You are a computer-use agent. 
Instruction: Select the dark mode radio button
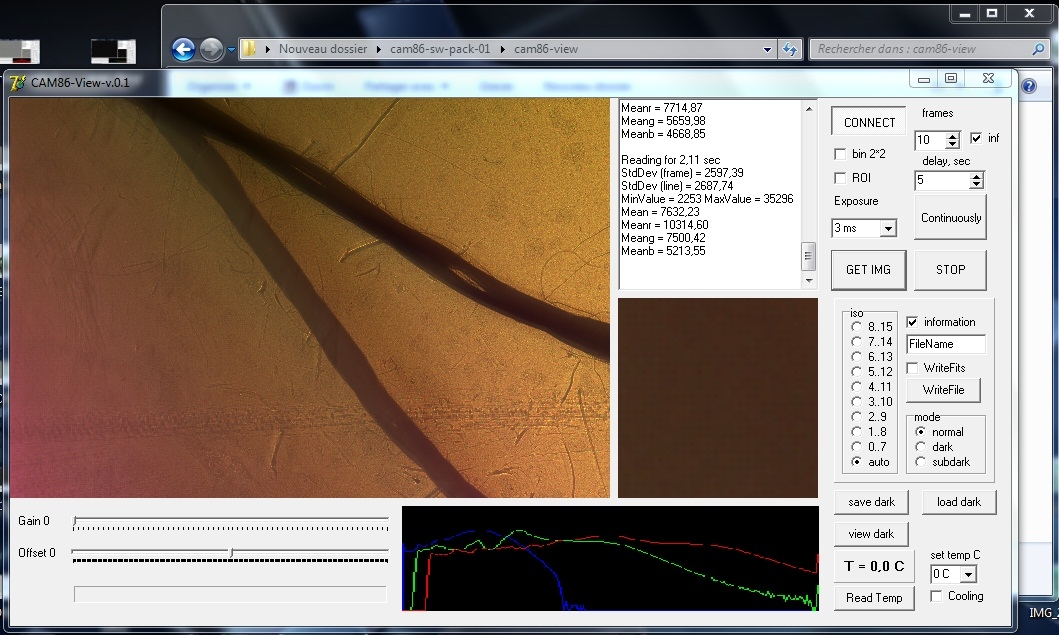[921, 447]
